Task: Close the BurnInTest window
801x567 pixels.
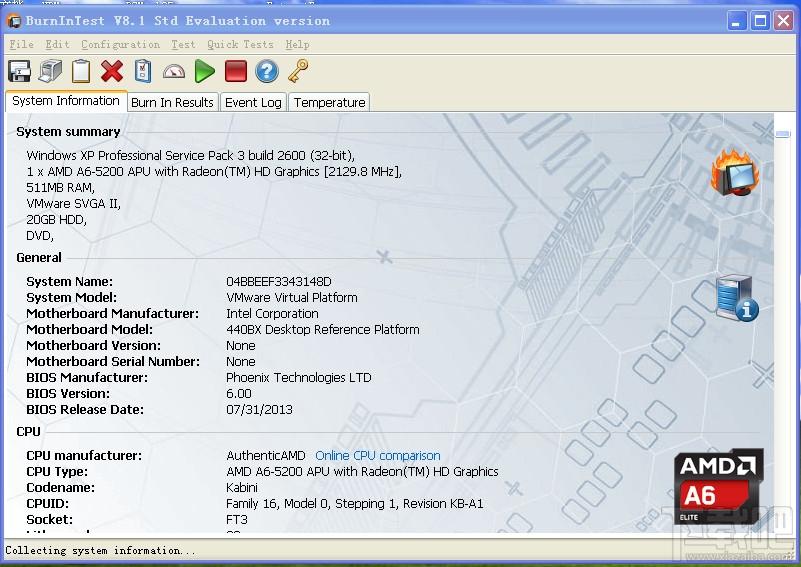Action: click(783, 21)
